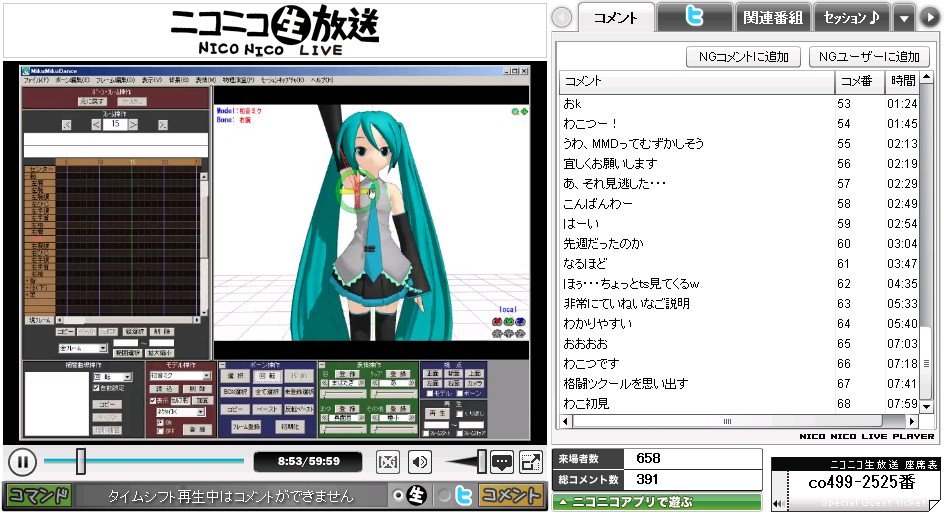The height and width of the screenshot is (516, 944).
Task: Click the eye morph slider in the 表情操作 panel
Action: [x=344, y=394]
